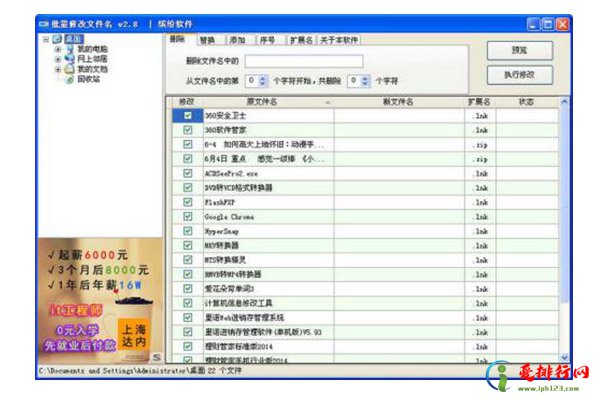The height and width of the screenshot is (400, 600).
Task: Click the app icon in title bar
Action: coord(44,24)
